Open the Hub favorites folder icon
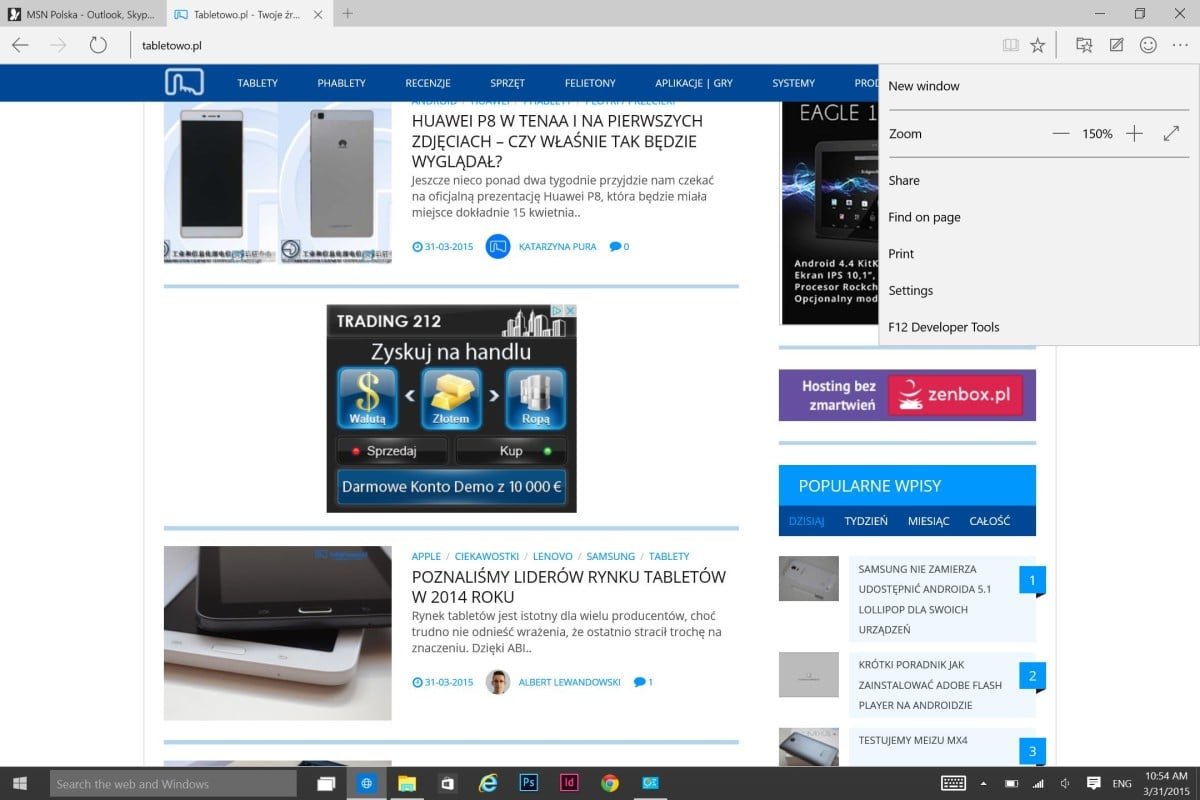This screenshot has width=1200, height=800. [x=1084, y=45]
